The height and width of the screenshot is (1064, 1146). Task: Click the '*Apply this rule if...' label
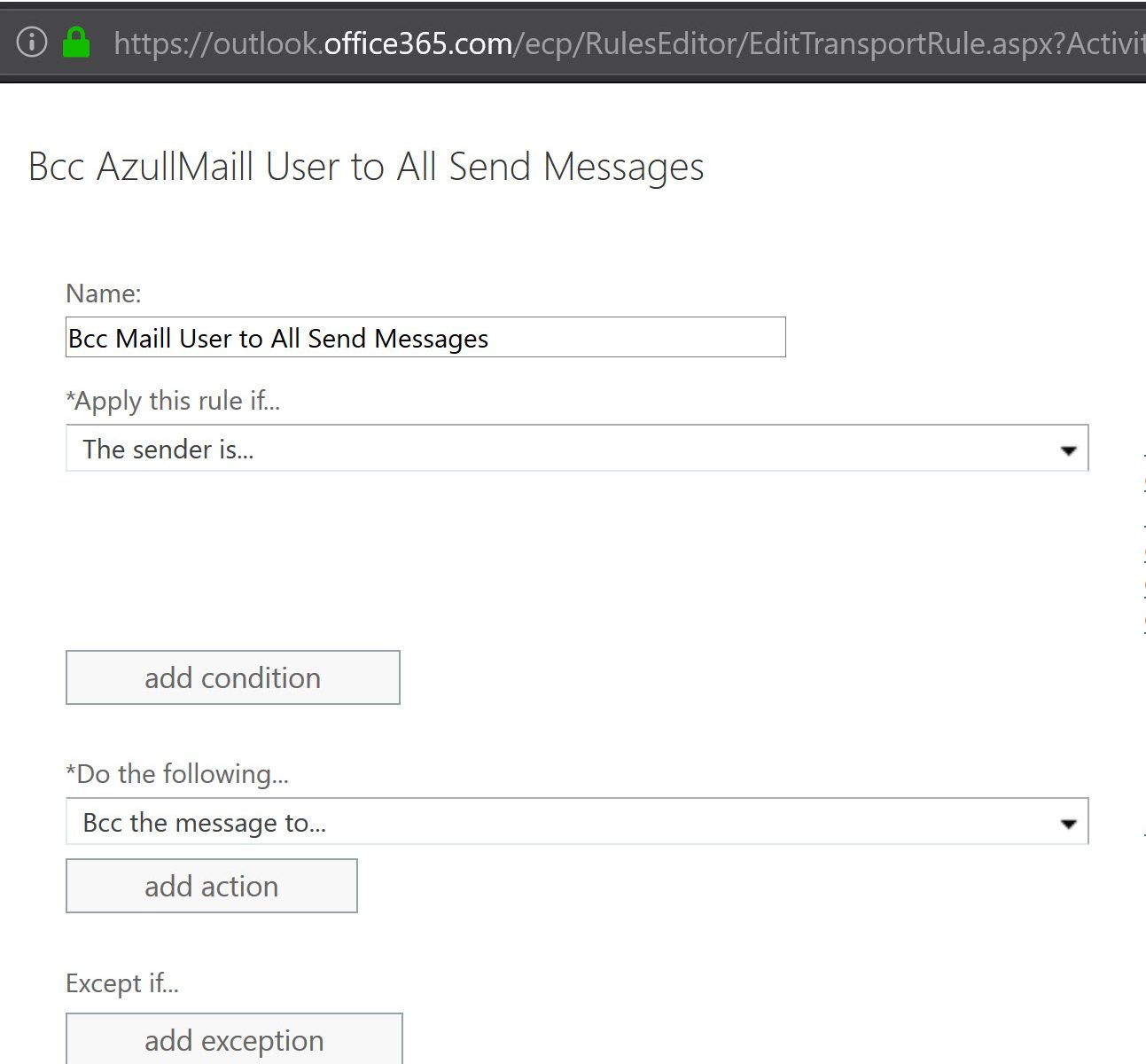point(173,401)
